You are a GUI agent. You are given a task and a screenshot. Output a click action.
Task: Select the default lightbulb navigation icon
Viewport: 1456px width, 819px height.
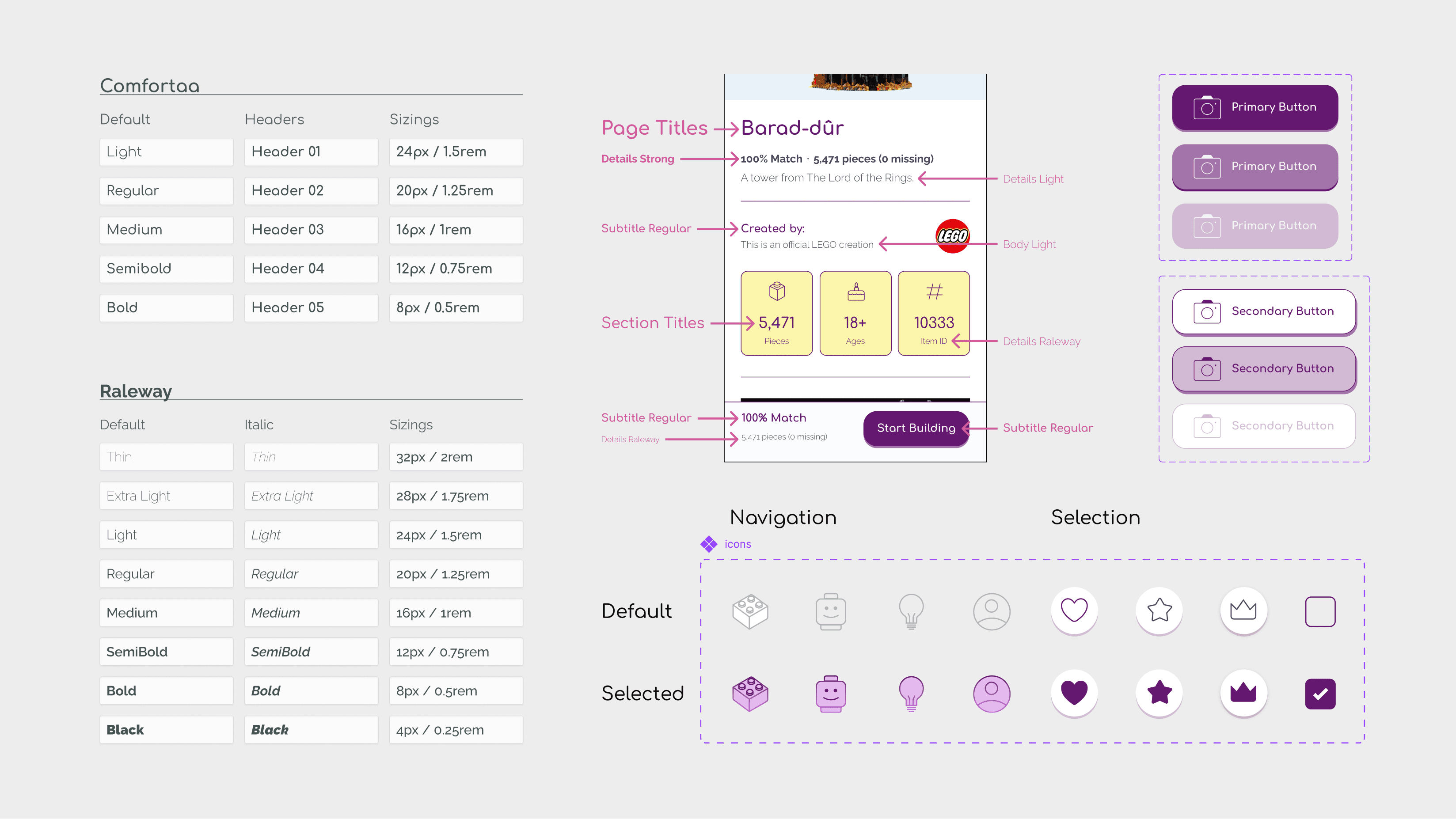[911, 611]
